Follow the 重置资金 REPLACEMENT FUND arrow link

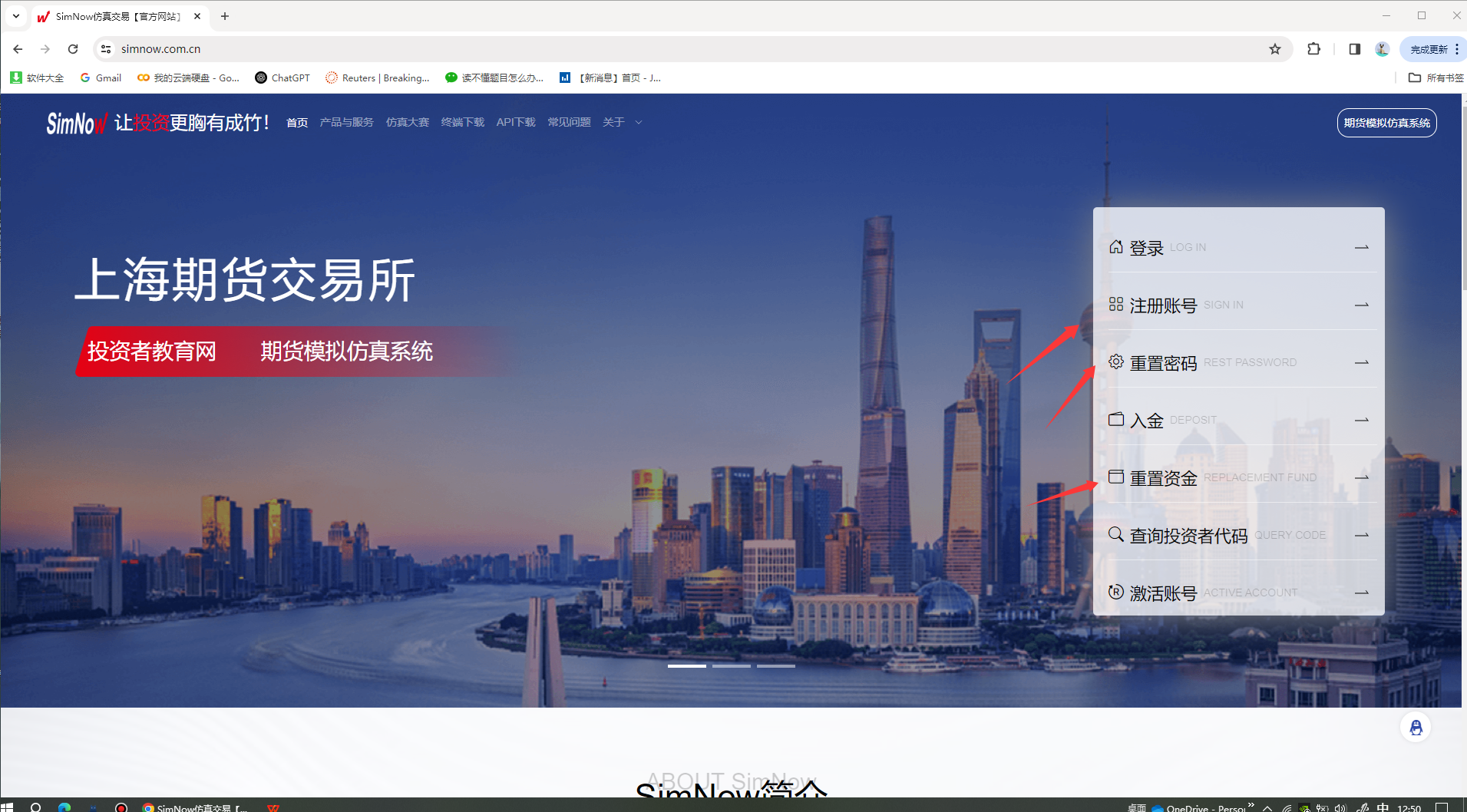coord(1361,477)
